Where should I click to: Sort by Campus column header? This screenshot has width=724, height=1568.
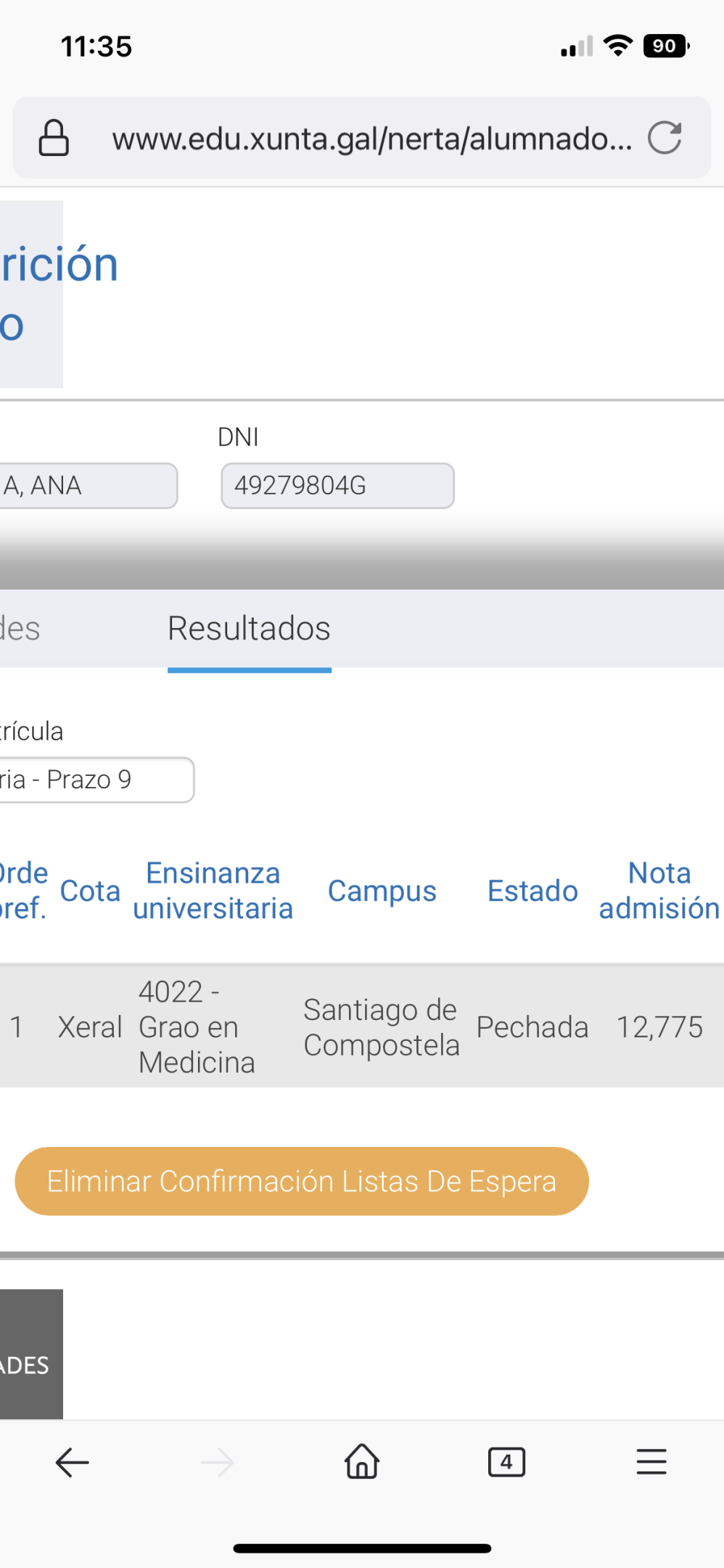pos(382,891)
